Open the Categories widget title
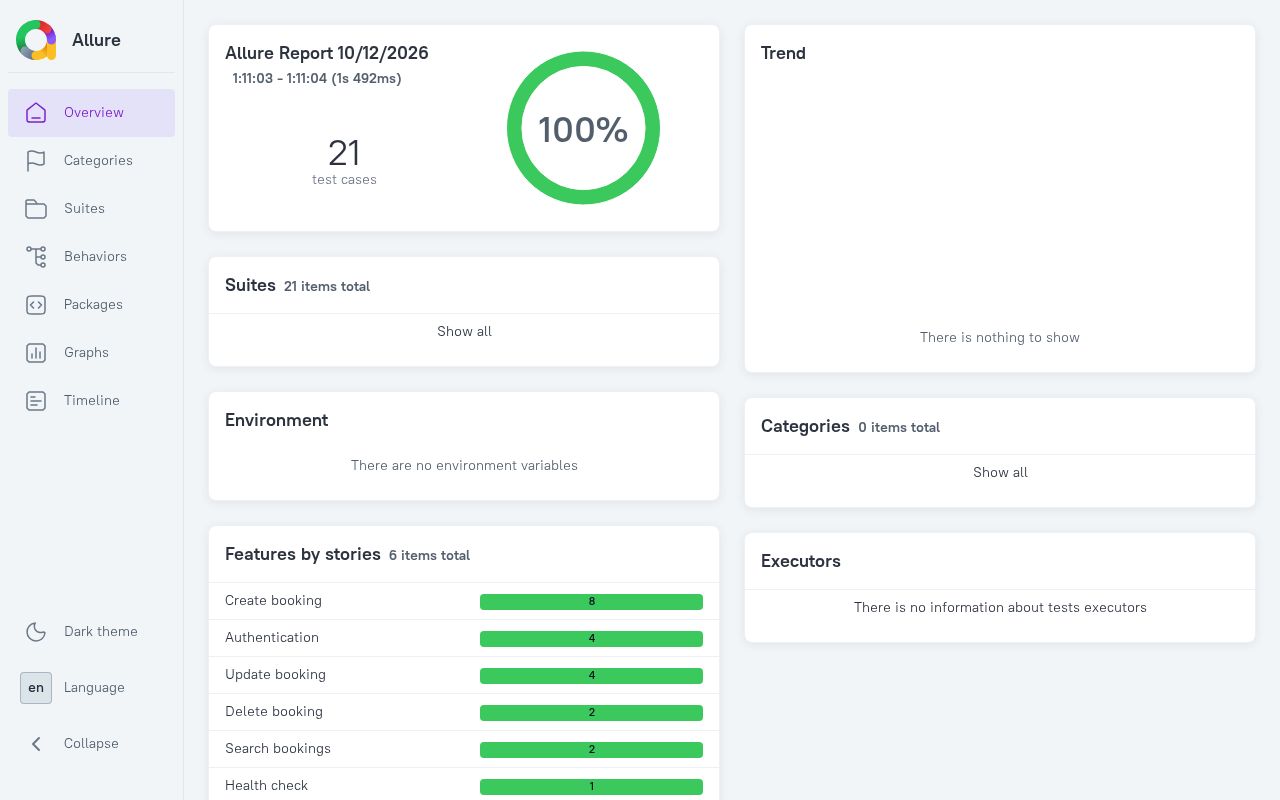The image size is (1280, 800). (805, 426)
